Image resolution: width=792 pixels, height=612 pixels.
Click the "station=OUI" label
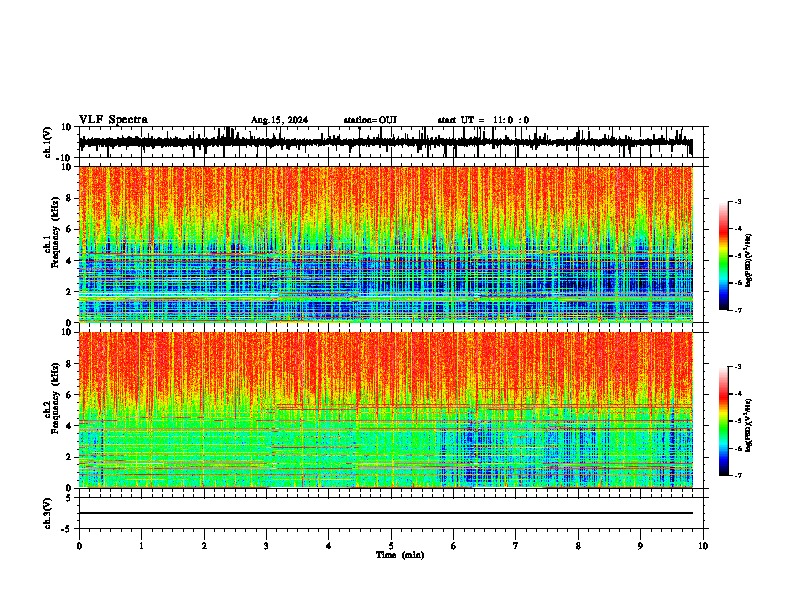click(x=370, y=120)
